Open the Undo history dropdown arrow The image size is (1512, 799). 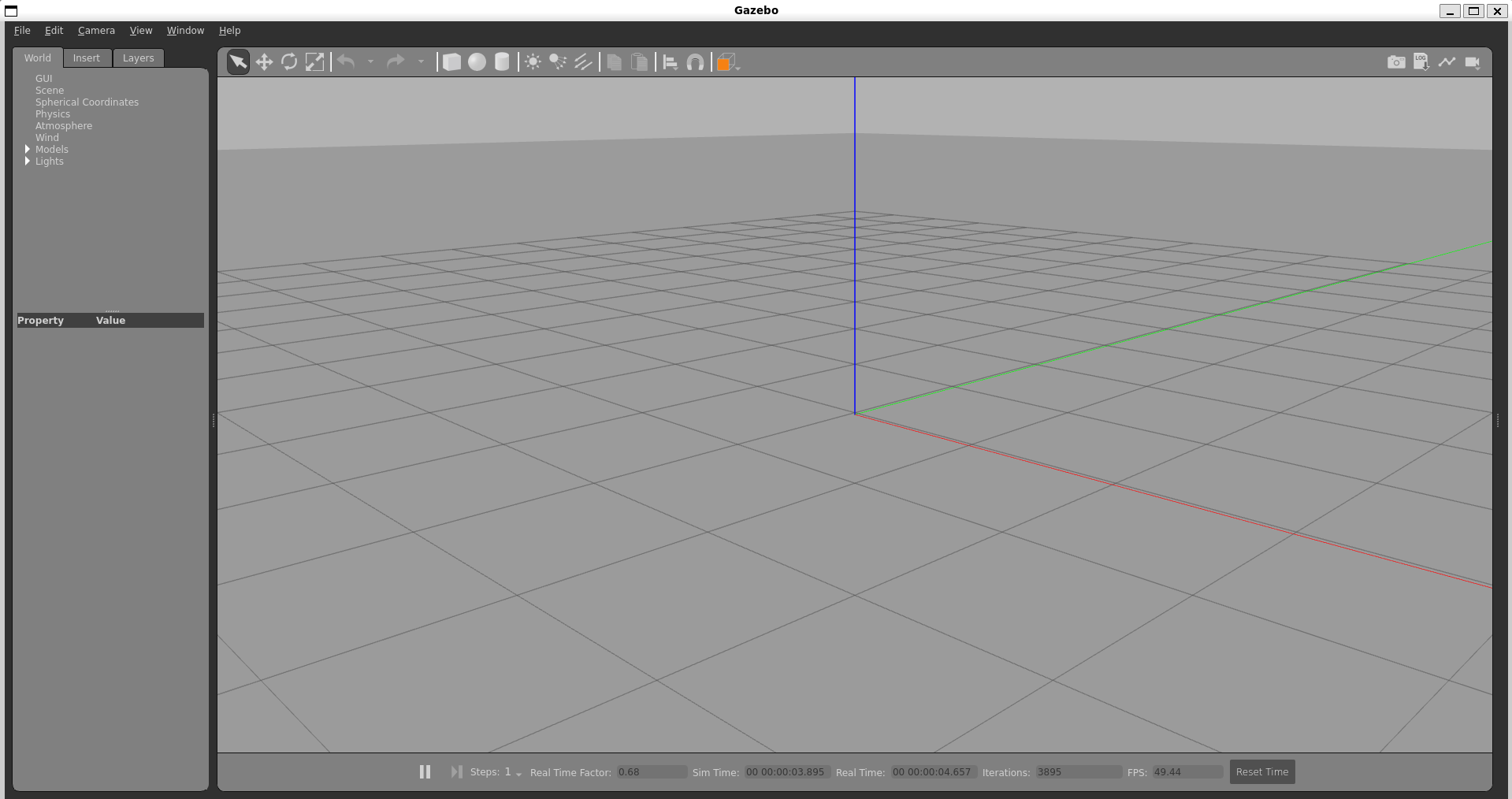pyautogui.click(x=370, y=61)
